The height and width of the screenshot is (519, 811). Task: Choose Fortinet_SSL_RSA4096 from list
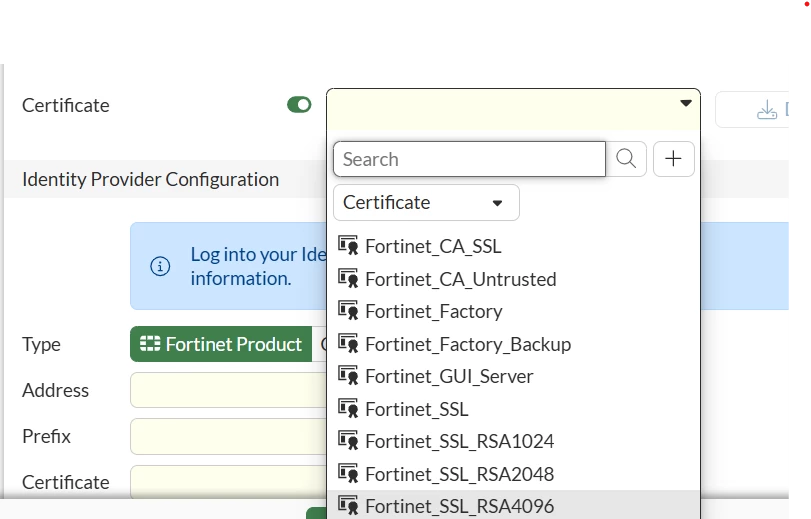tap(513, 506)
